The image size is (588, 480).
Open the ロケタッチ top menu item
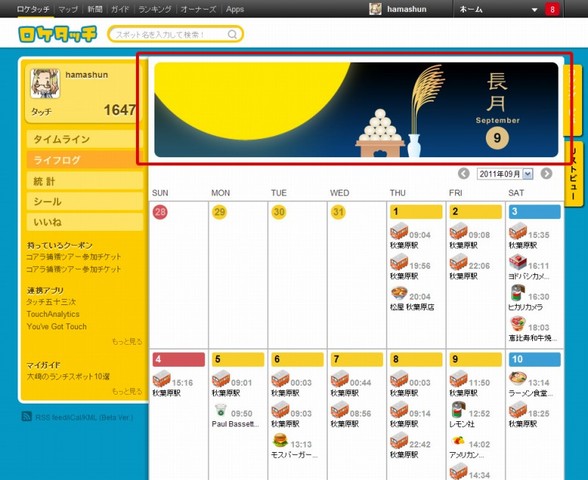(x=33, y=9)
